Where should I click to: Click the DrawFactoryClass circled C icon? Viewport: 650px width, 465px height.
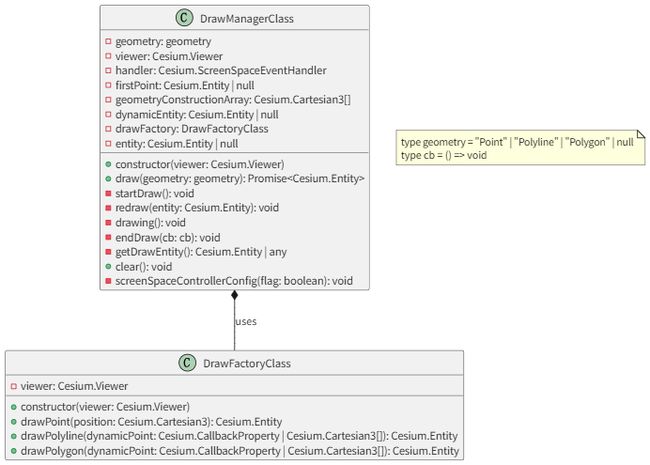[187, 363]
